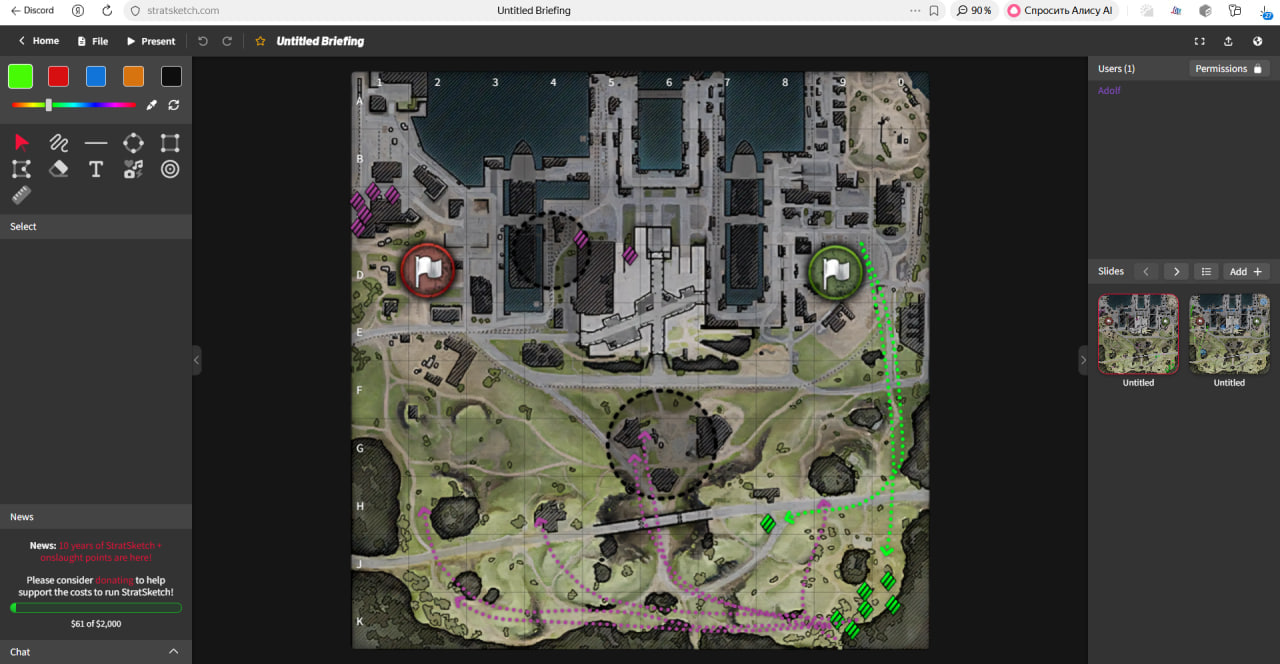Go to next slide

pos(1176,271)
